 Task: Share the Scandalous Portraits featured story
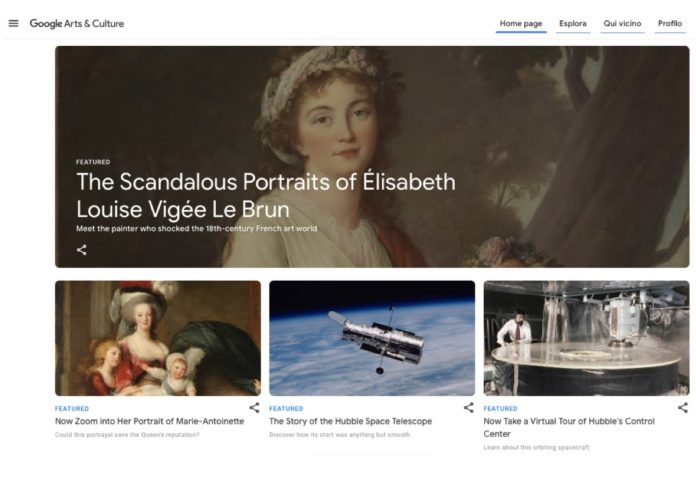(x=82, y=250)
